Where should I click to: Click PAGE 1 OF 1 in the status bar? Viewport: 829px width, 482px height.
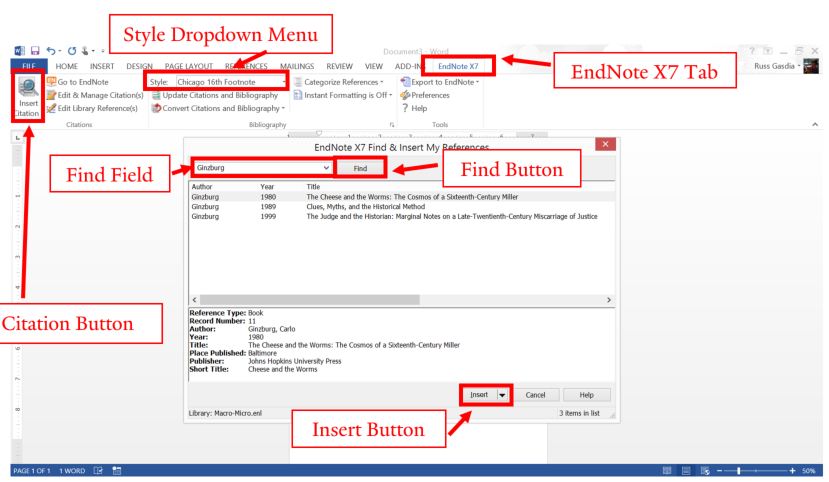[x=32, y=470]
